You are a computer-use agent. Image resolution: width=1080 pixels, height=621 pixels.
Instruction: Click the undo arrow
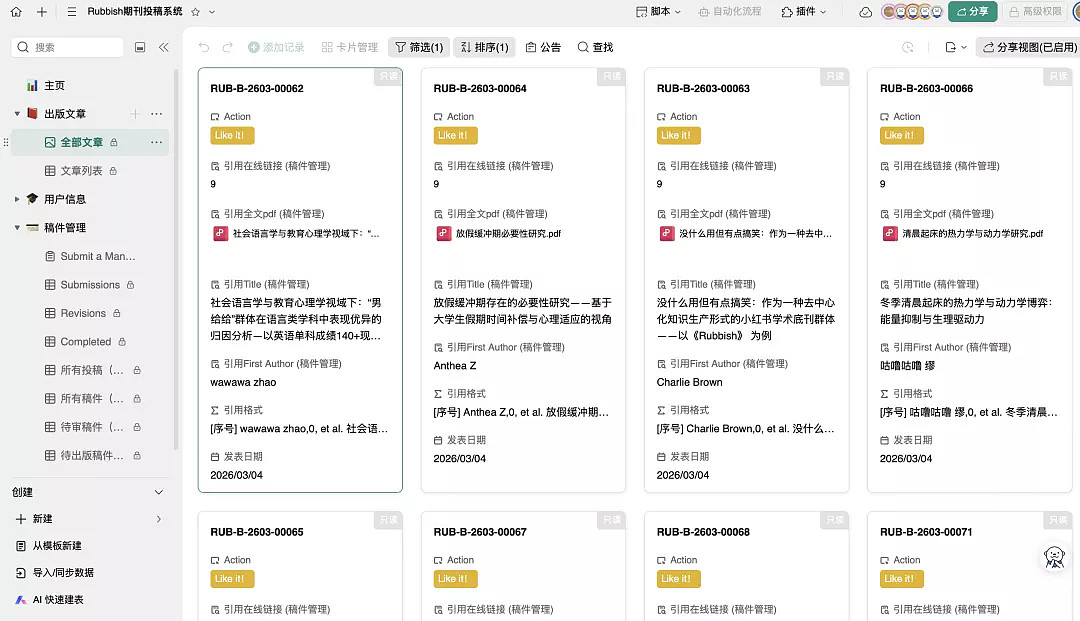204,47
